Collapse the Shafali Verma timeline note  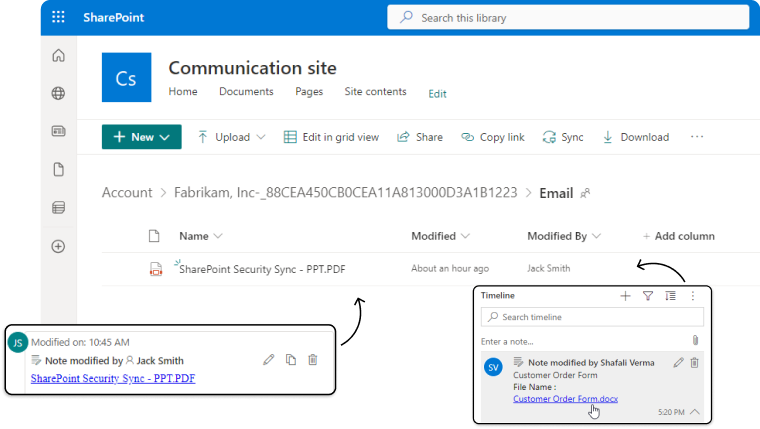[695, 412]
